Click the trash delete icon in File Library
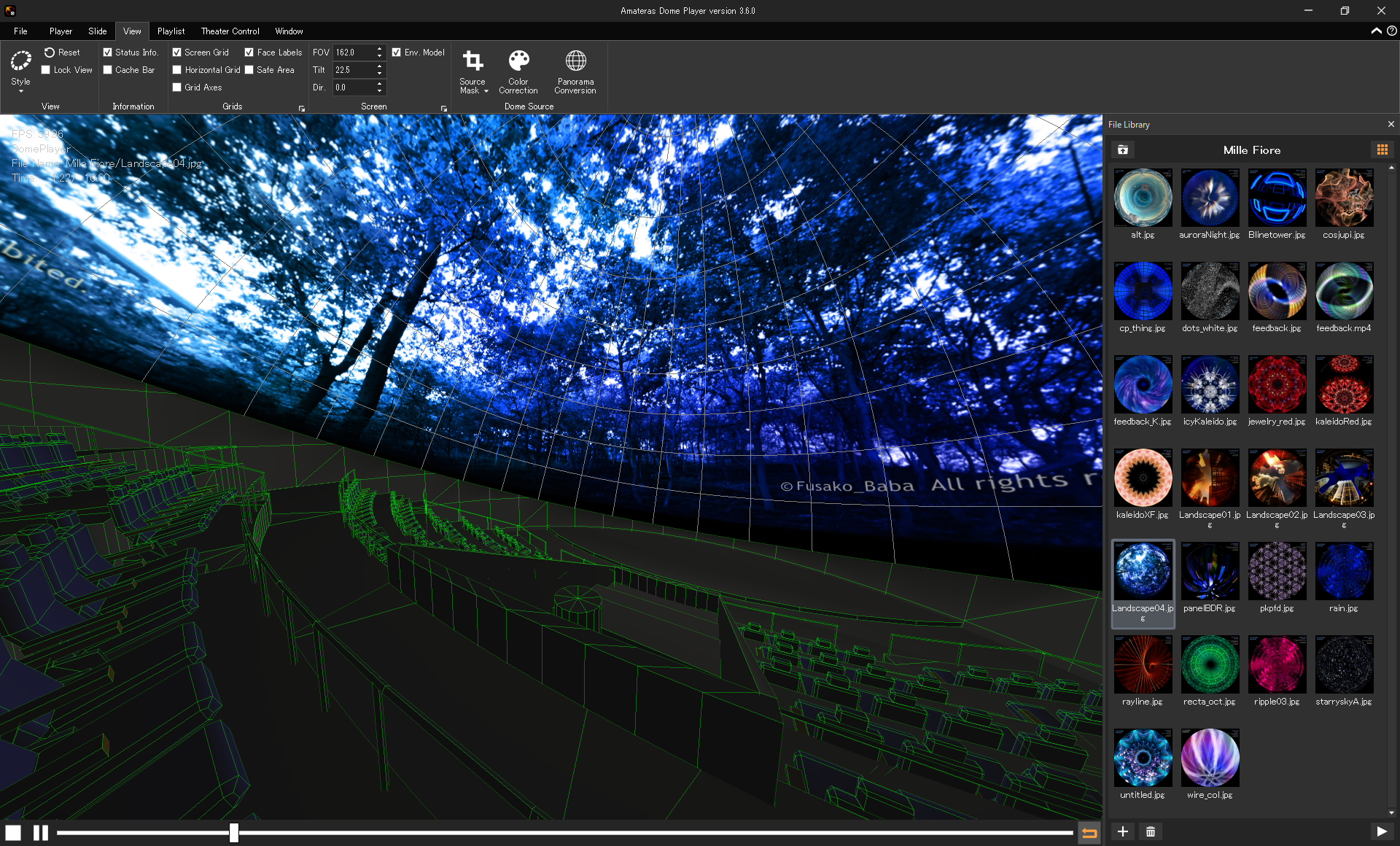This screenshot has width=1400, height=846. [1151, 831]
